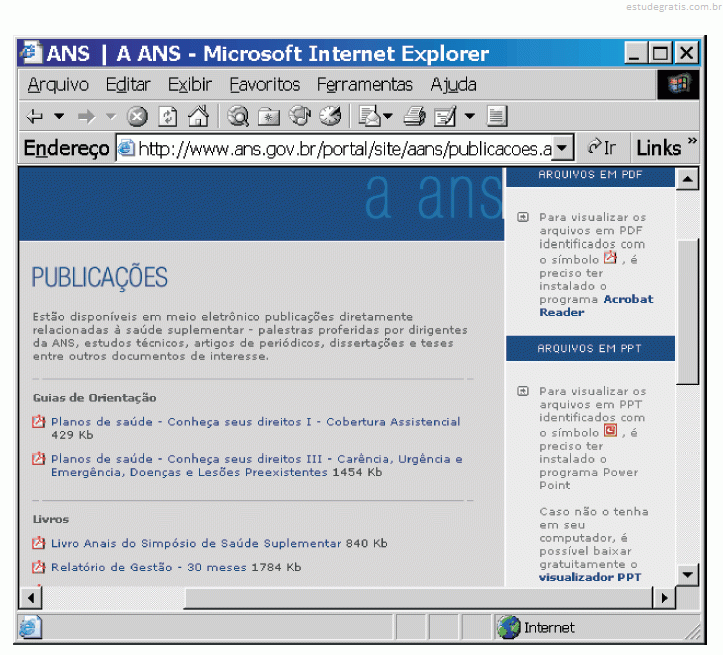Click the Mail envelope toolbar icon
Screen dimensions: 723x655
(x=370, y=116)
